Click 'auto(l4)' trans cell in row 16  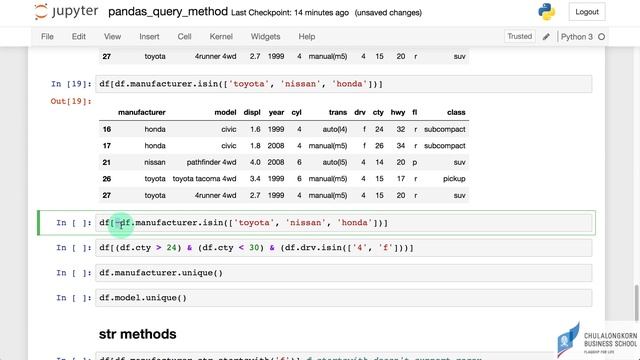tap(335, 129)
